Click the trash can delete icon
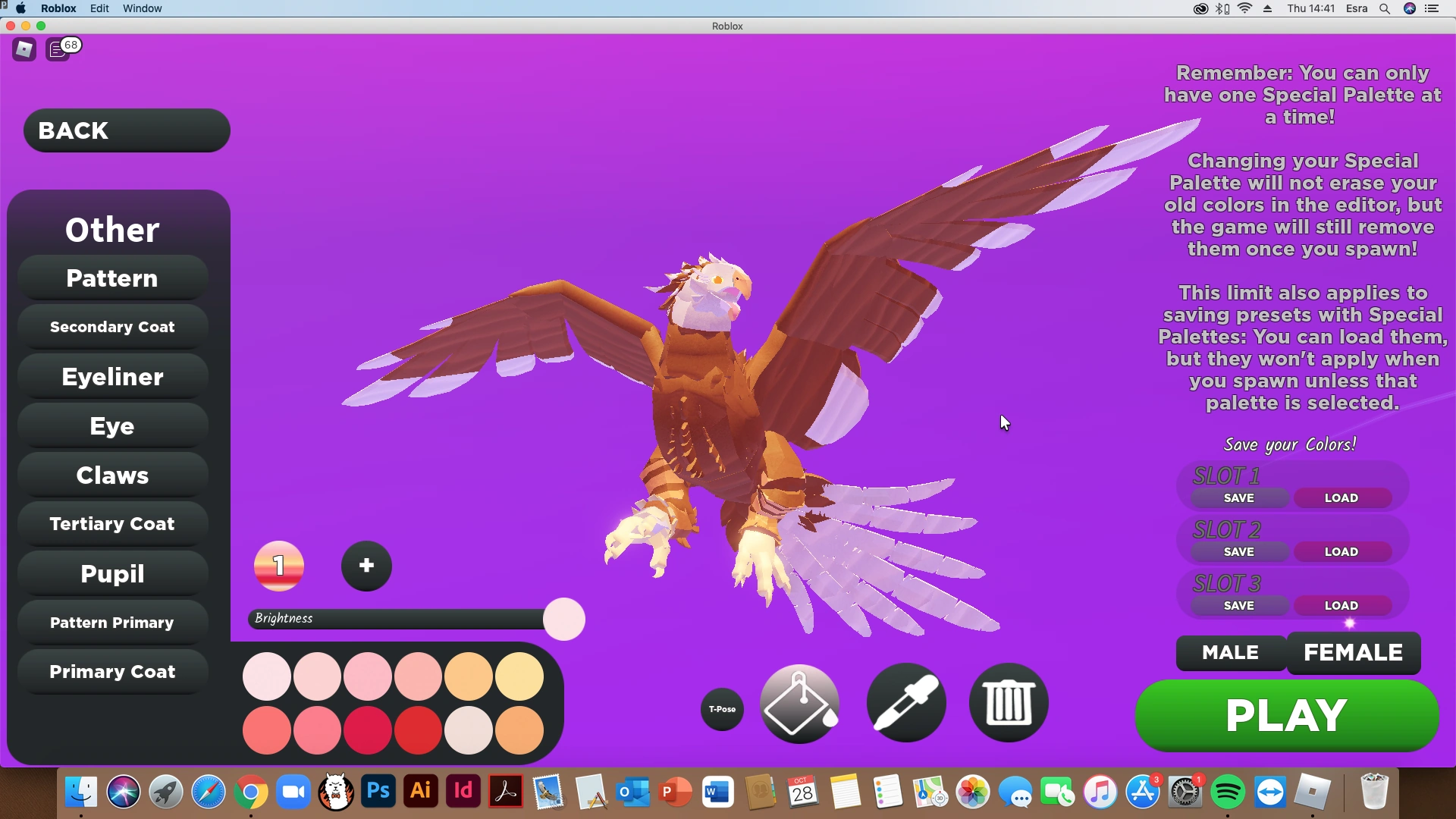The height and width of the screenshot is (819, 1456). point(1009,704)
